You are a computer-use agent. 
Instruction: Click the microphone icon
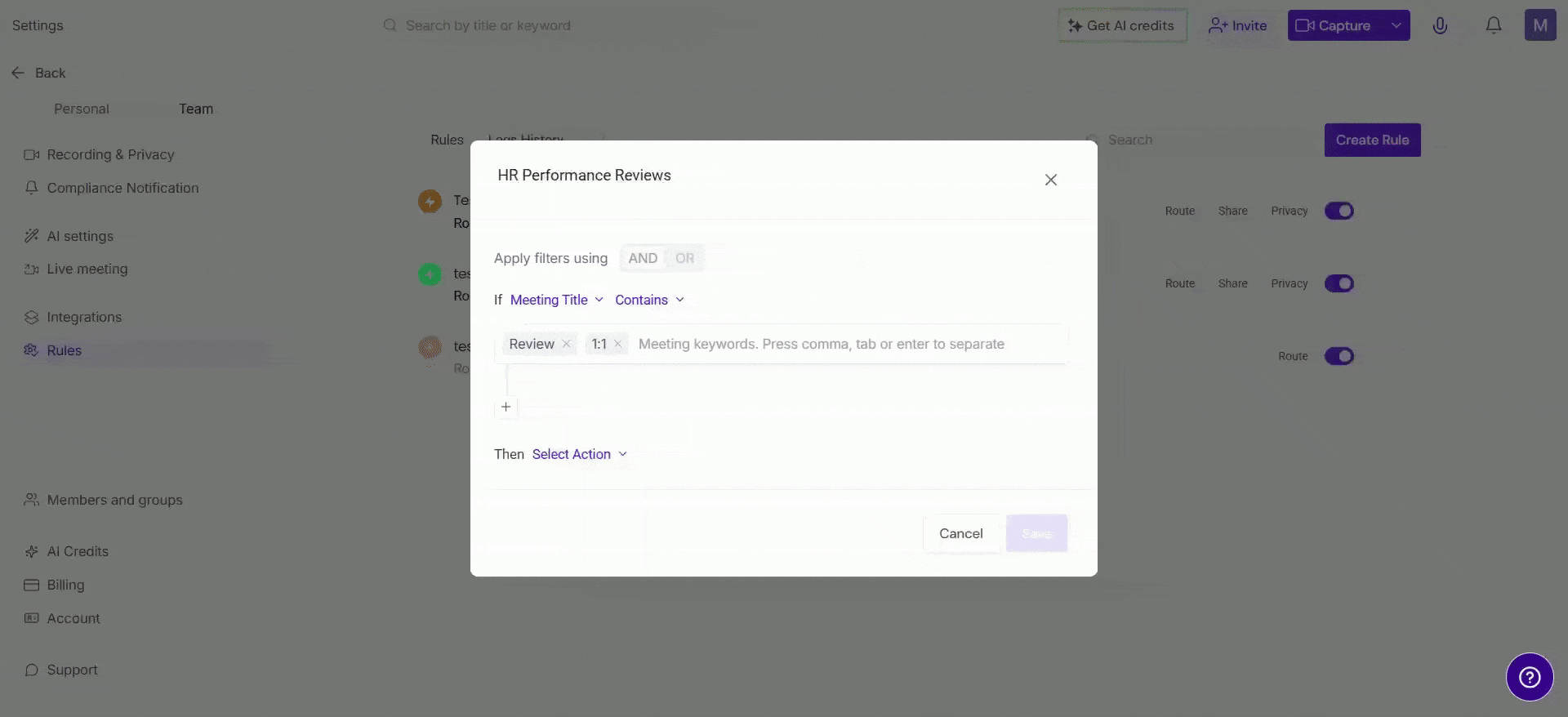(x=1440, y=25)
